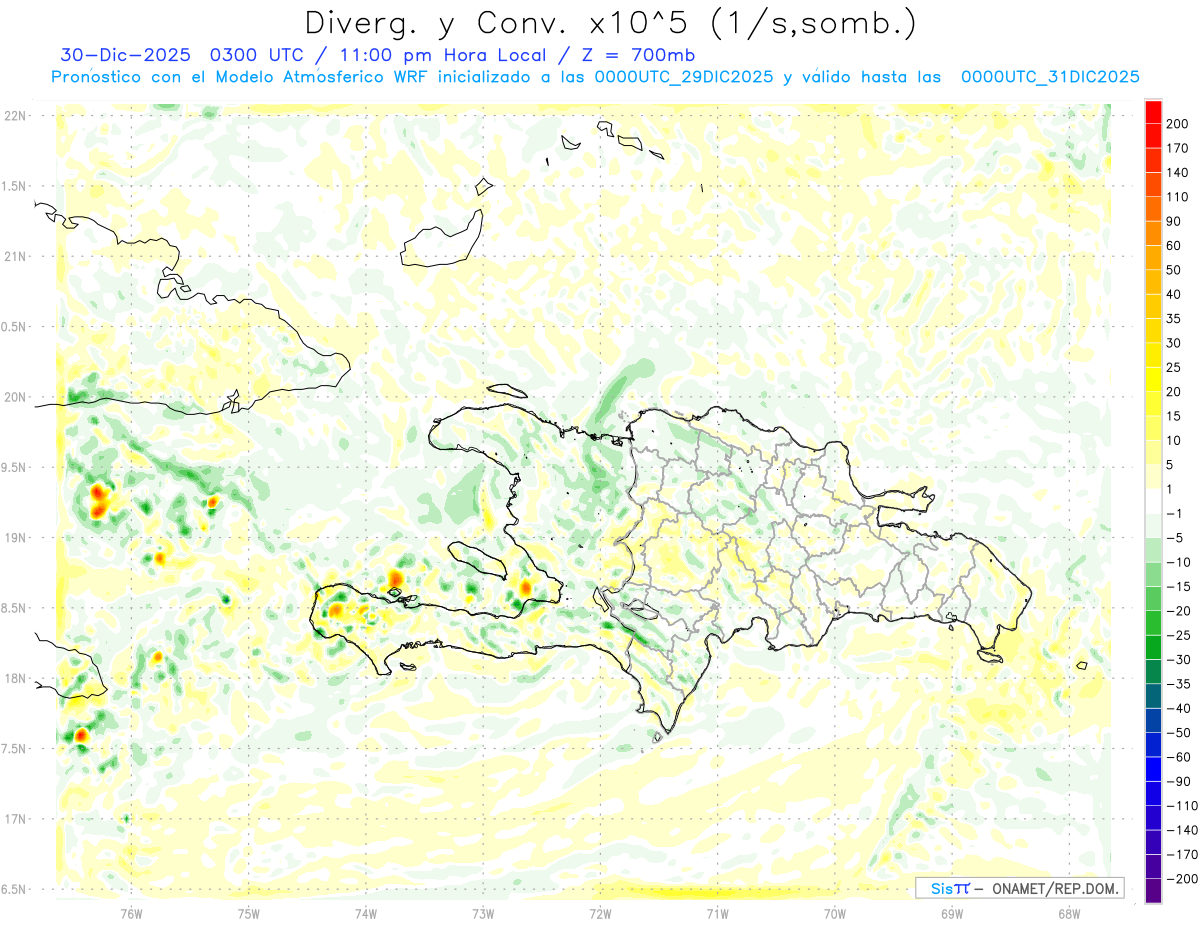
Task: Click the longitude label '76W'
Action: tap(131, 912)
